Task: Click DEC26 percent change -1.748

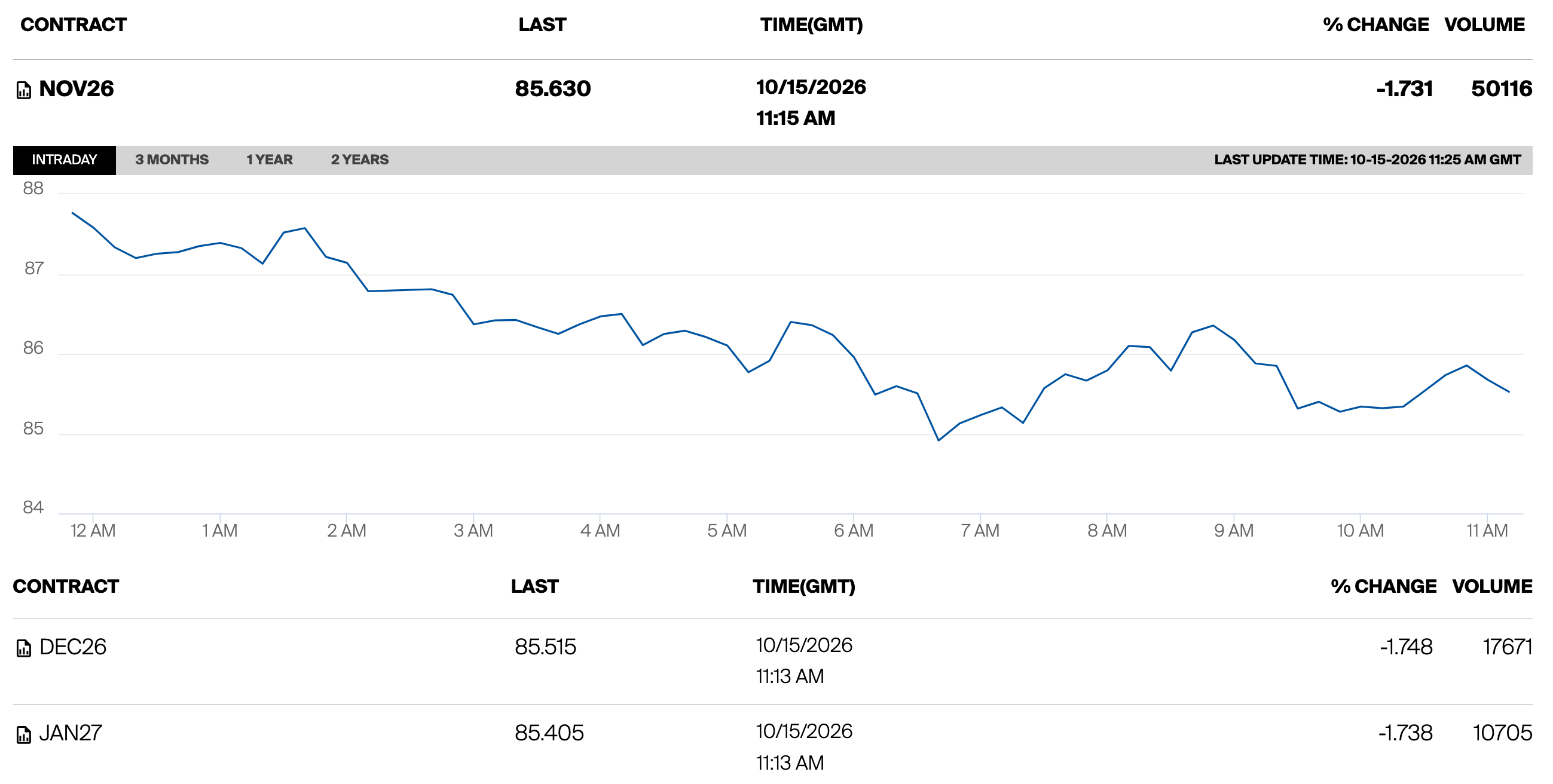Action: pos(1406,647)
